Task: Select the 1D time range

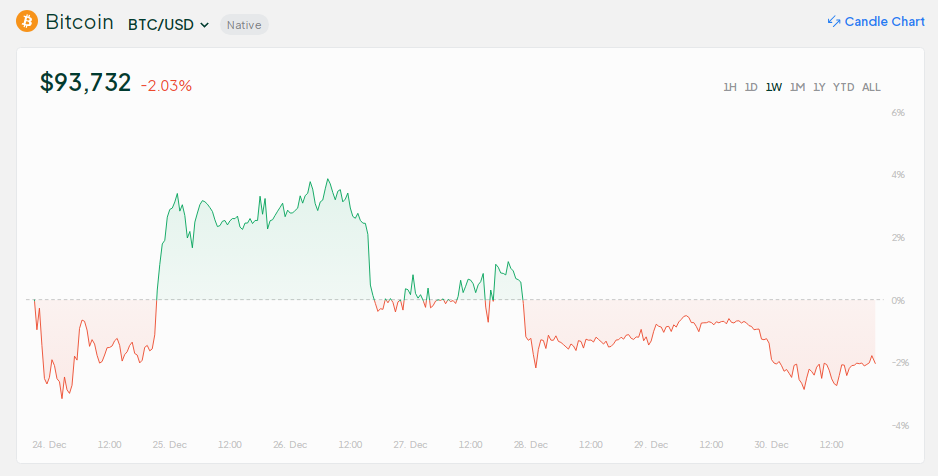Action: [x=751, y=87]
